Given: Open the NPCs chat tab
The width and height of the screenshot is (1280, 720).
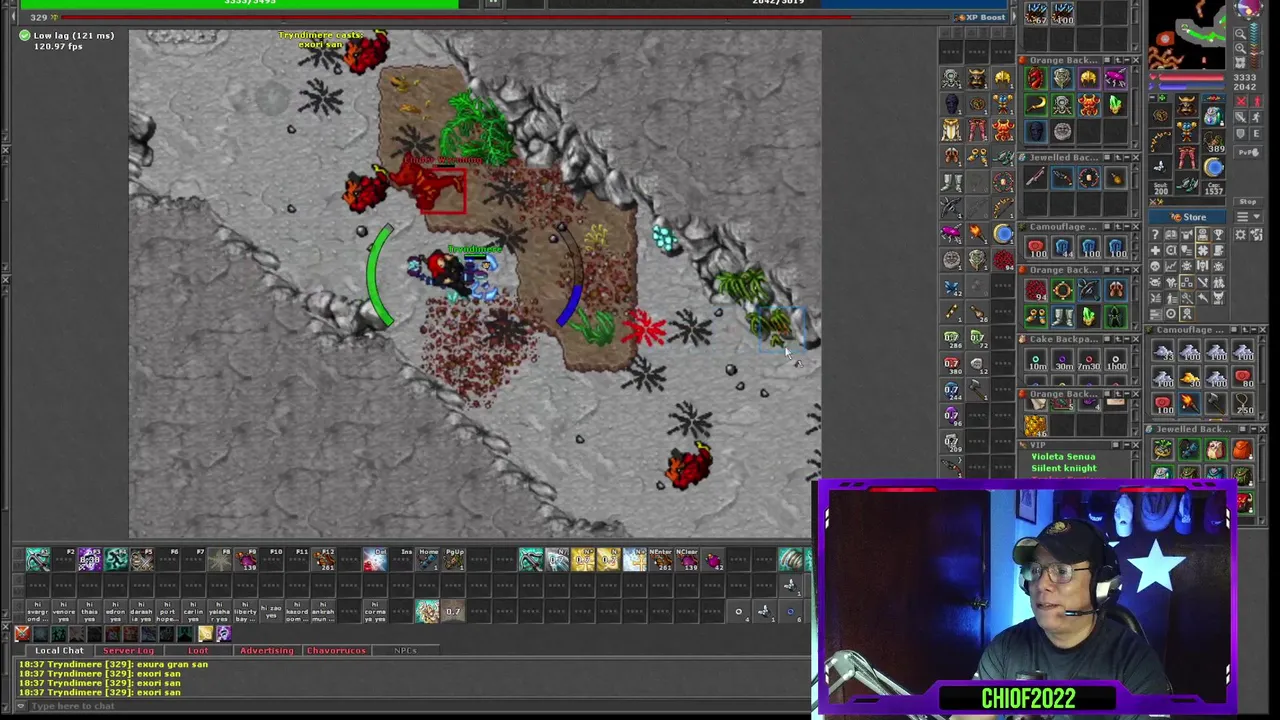Looking at the screenshot, I should click(x=405, y=650).
